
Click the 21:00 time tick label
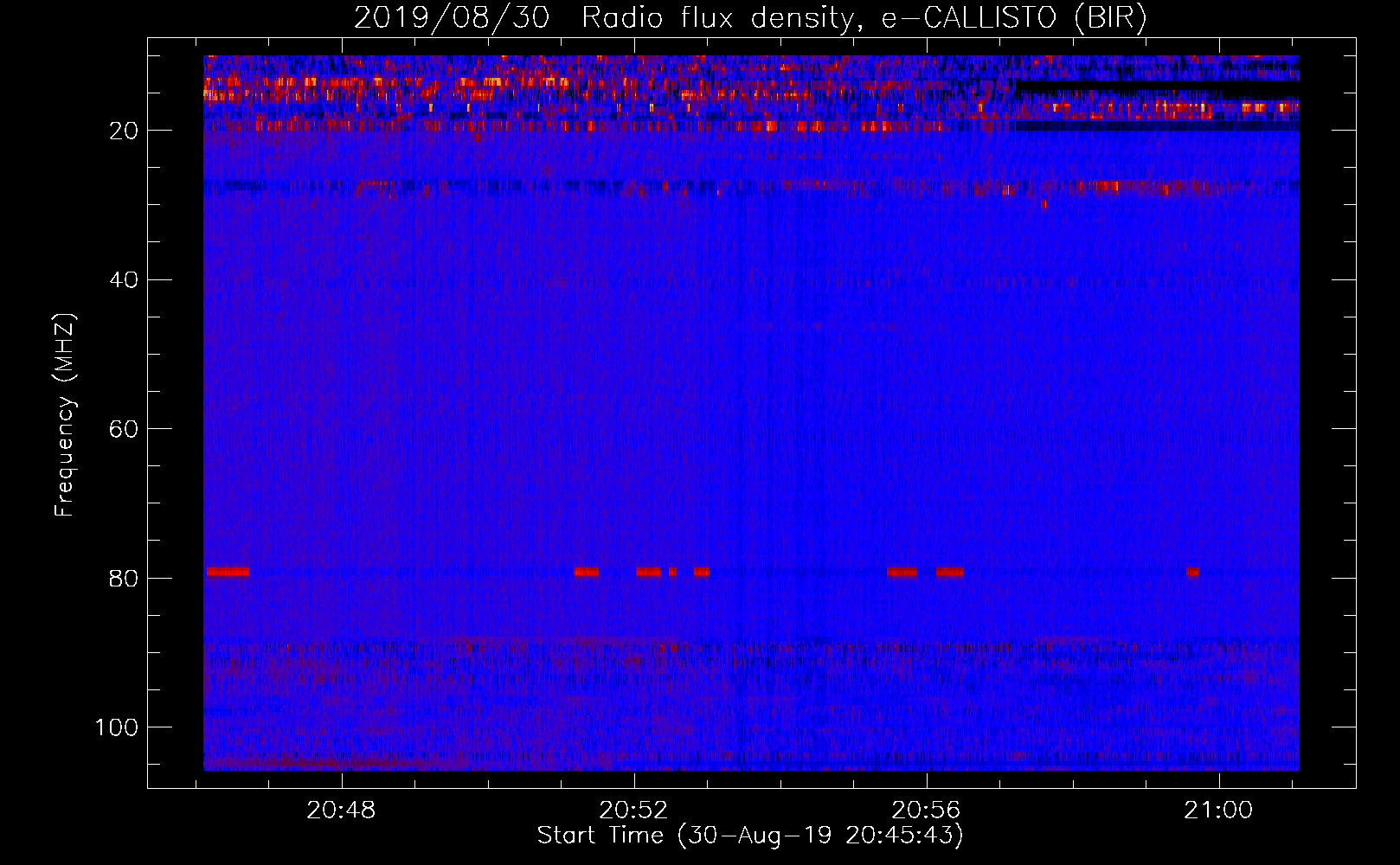tap(1219, 810)
